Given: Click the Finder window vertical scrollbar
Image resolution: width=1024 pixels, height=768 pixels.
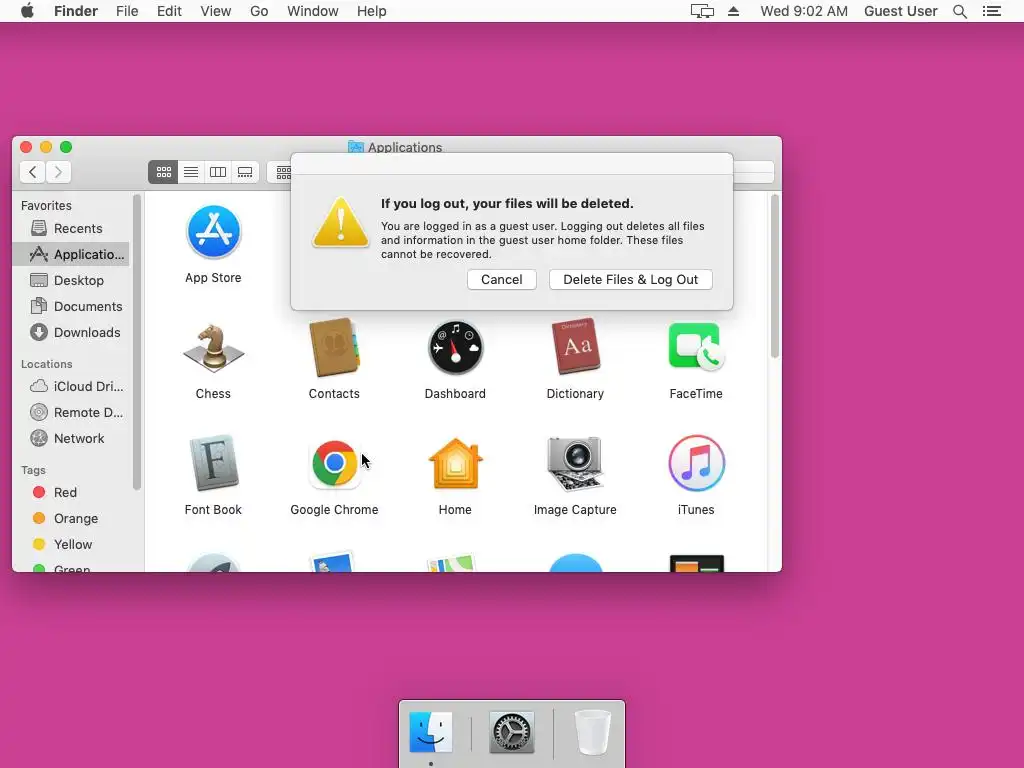Looking at the screenshot, I should pyautogui.click(x=775, y=276).
